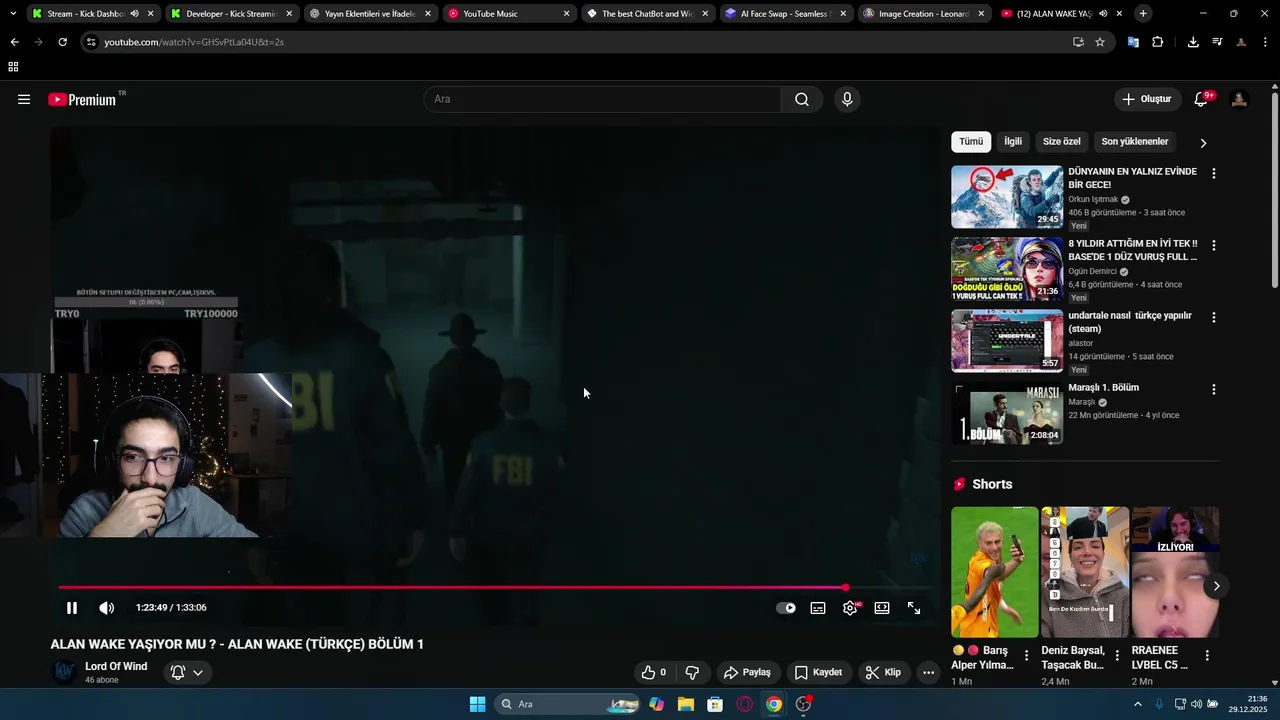The height and width of the screenshot is (720, 1280).
Task: Switch to theater mode
Action: click(882, 608)
